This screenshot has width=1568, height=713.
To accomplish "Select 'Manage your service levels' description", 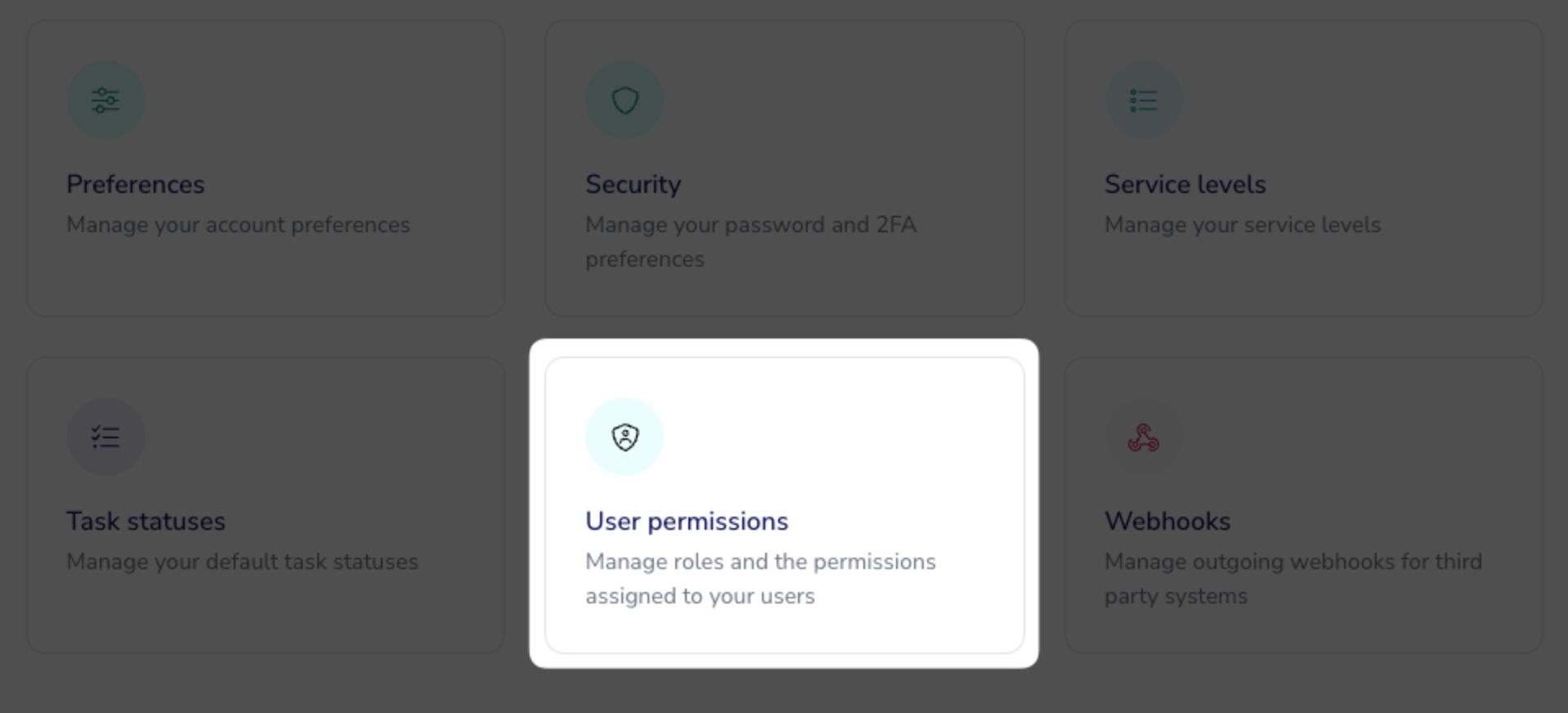I will [1242, 225].
